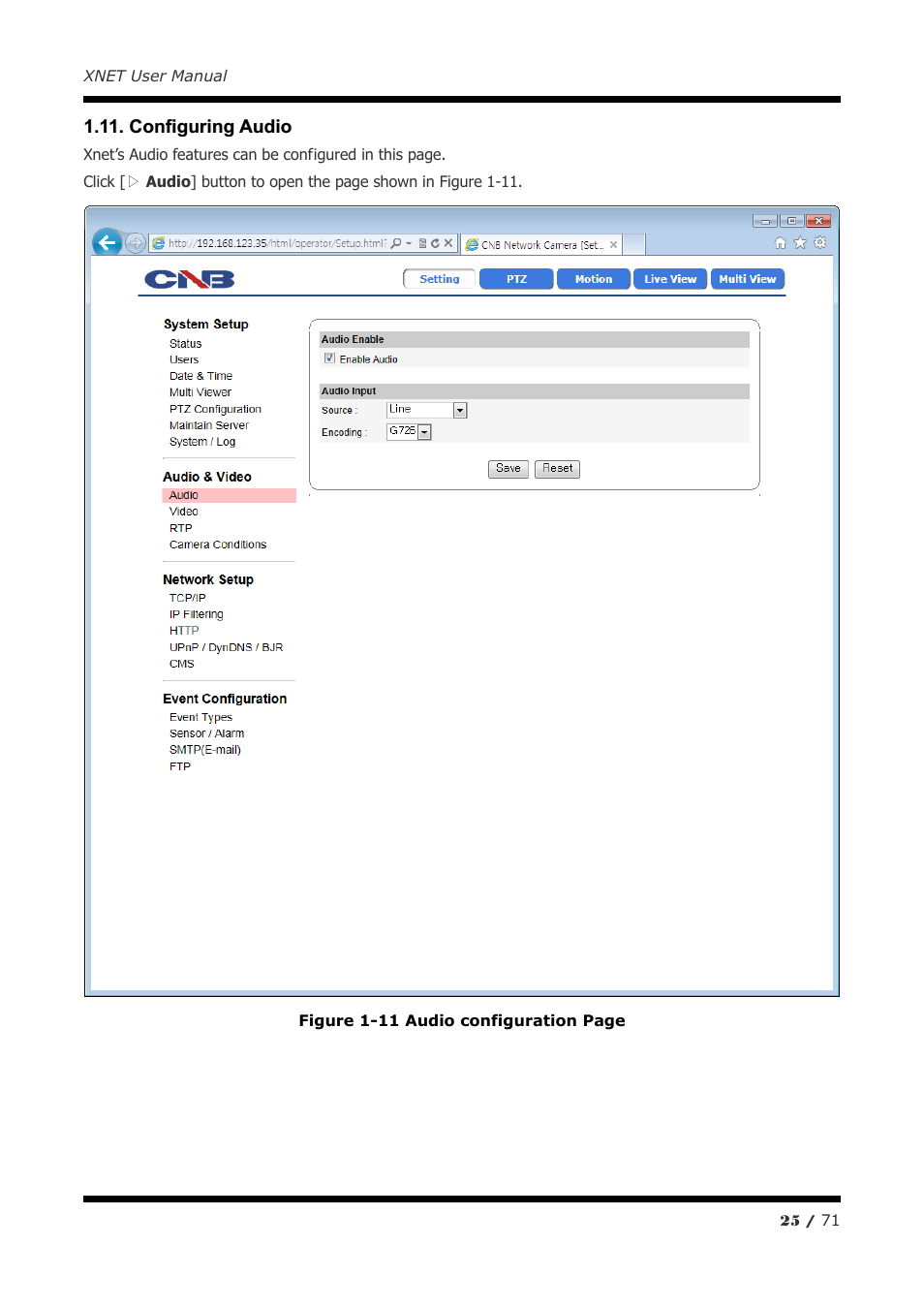
Task: Click the browser address bar URL field
Action: pos(277,243)
